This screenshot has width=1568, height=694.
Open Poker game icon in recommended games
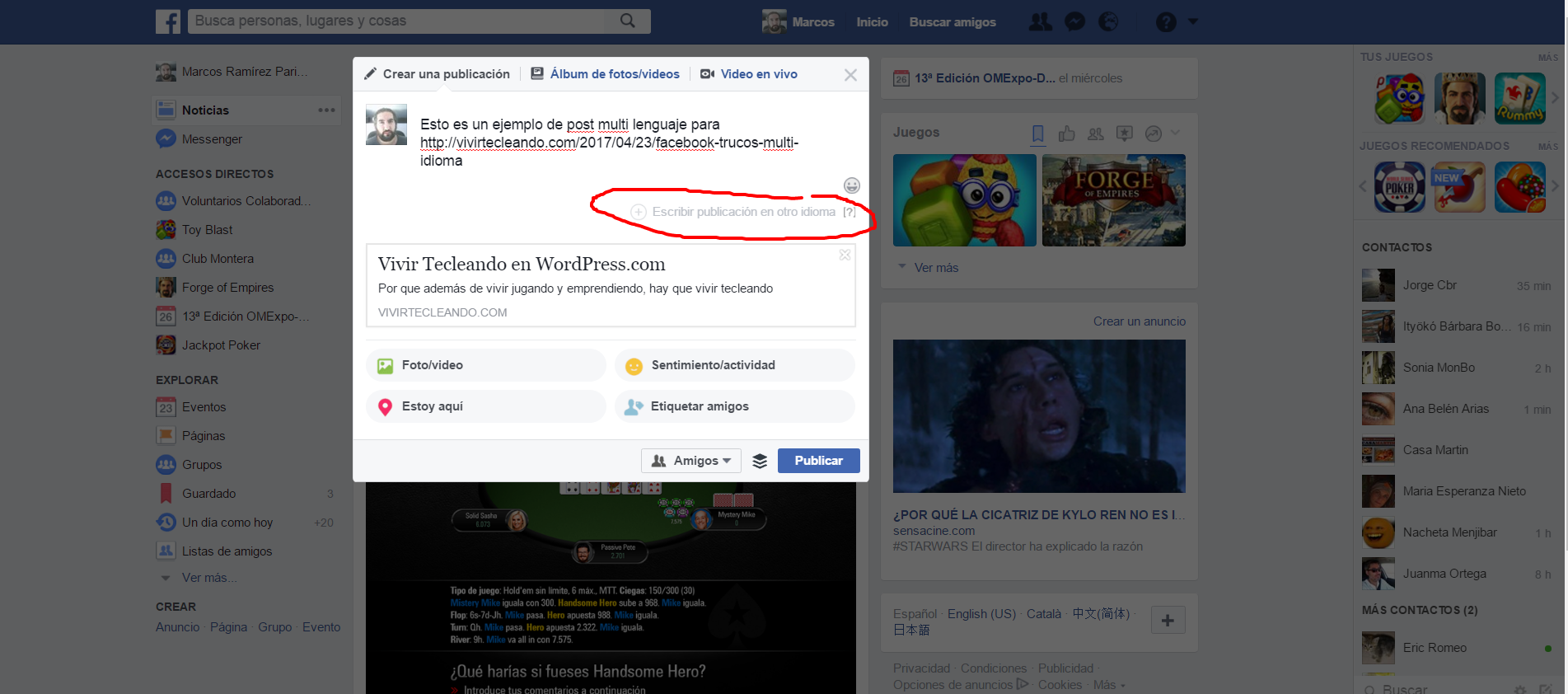tap(1399, 187)
